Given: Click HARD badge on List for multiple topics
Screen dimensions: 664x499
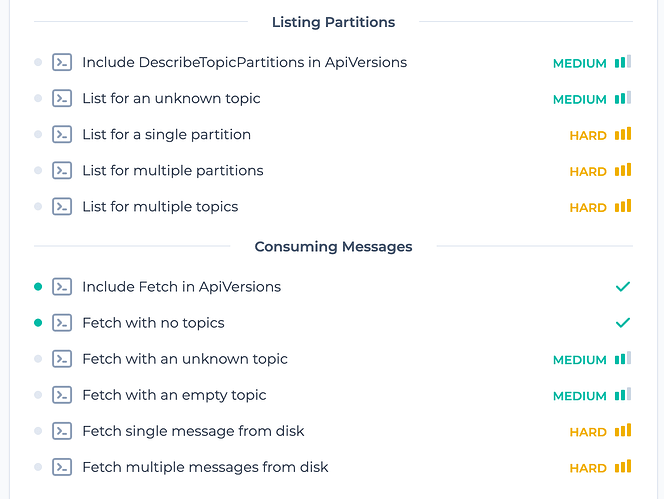Looking at the screenshot, I should (x=588, y=207).
